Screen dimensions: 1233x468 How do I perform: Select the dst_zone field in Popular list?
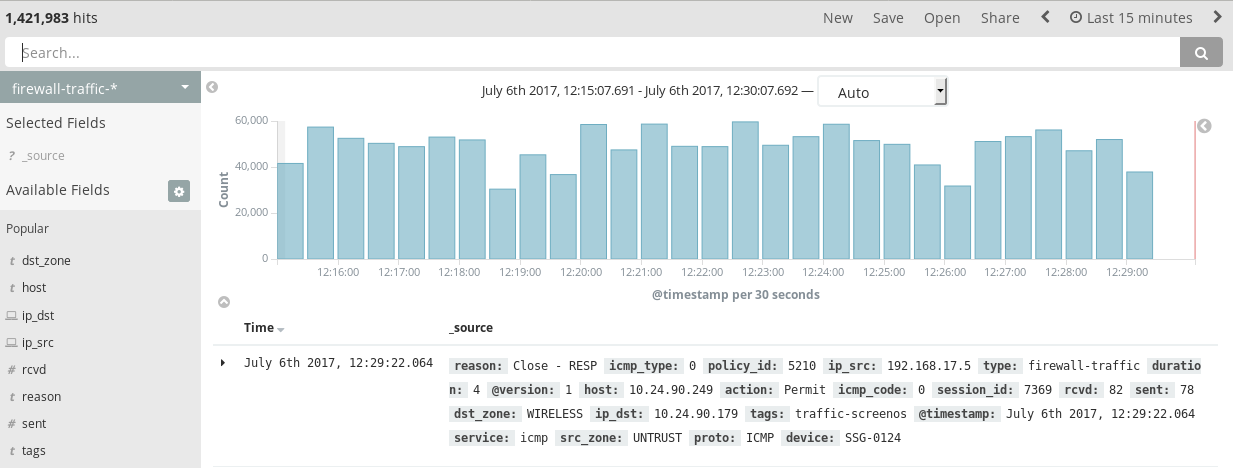(x=46, y=260)
